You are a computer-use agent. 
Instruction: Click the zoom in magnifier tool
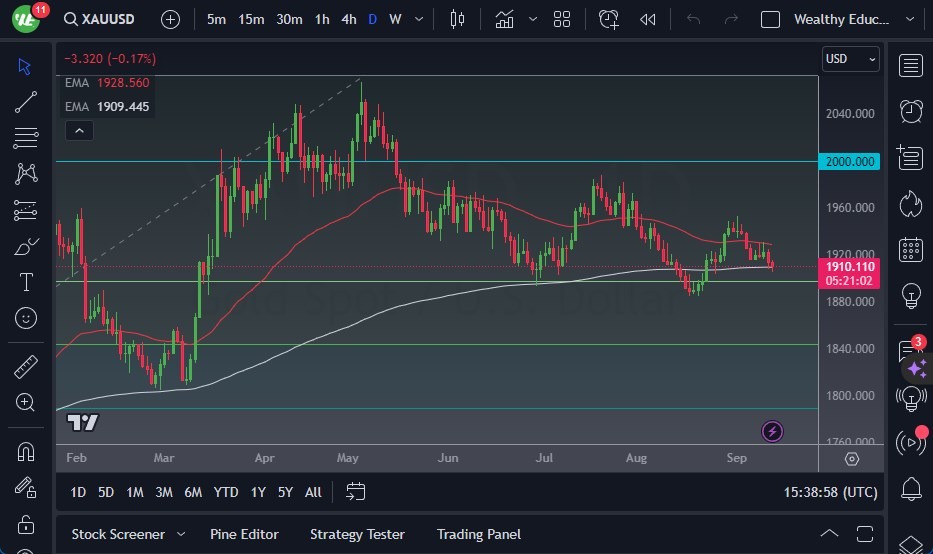click(x=26, y=402)
